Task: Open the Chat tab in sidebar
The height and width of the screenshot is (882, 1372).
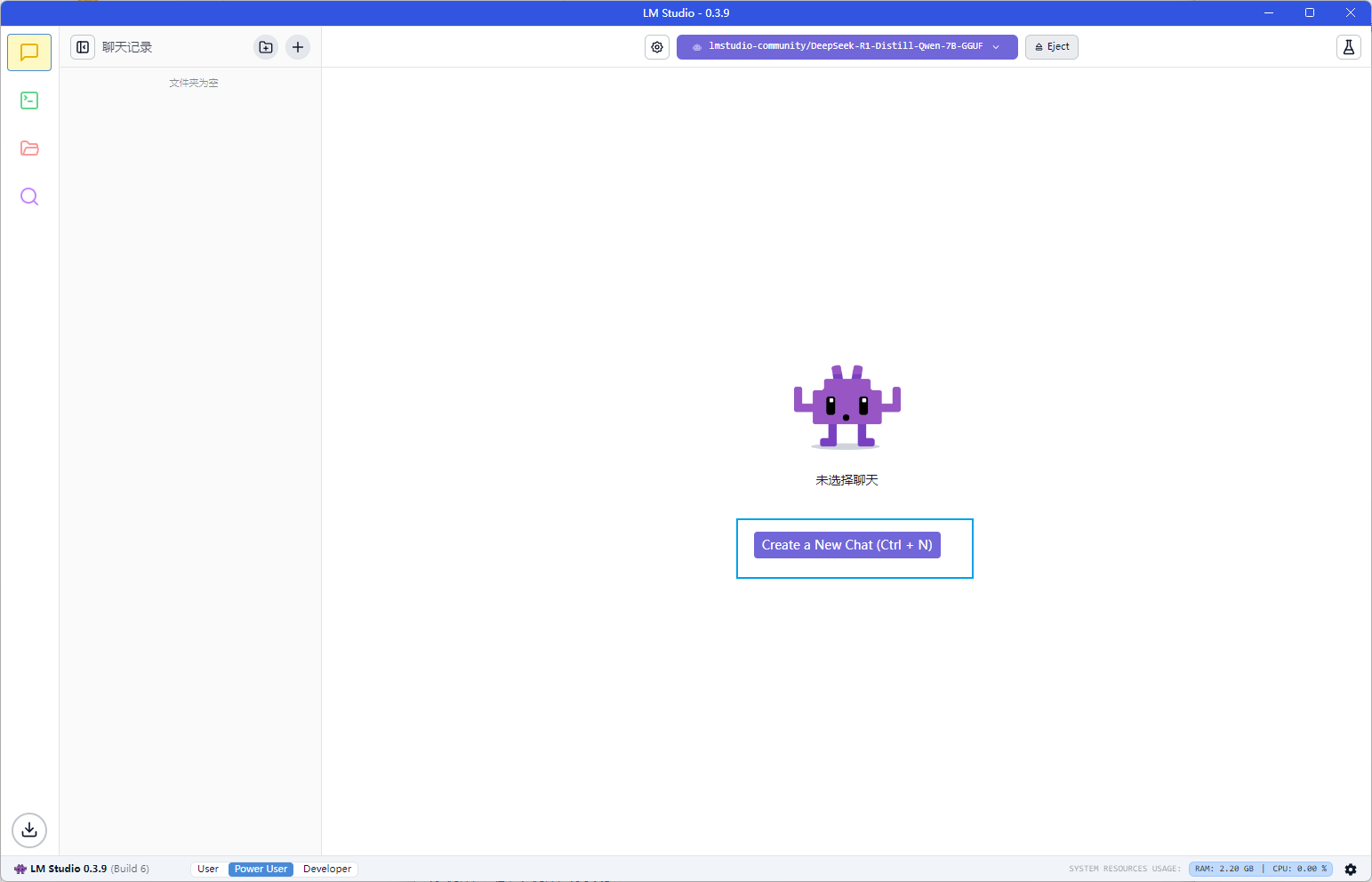Action: tap(29, 52)
